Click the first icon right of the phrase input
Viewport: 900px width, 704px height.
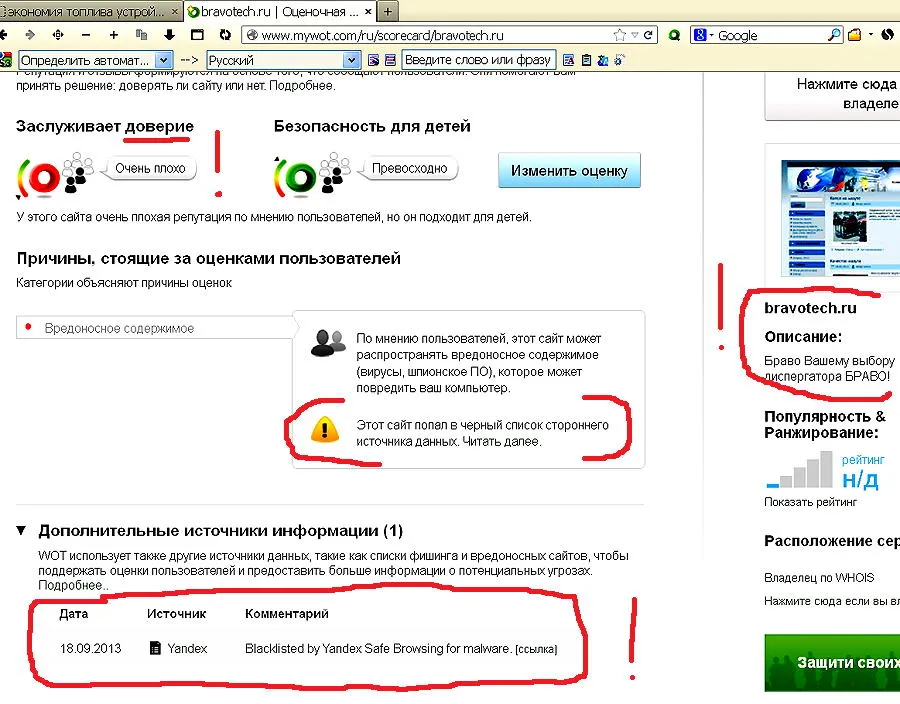pos(568,60)
